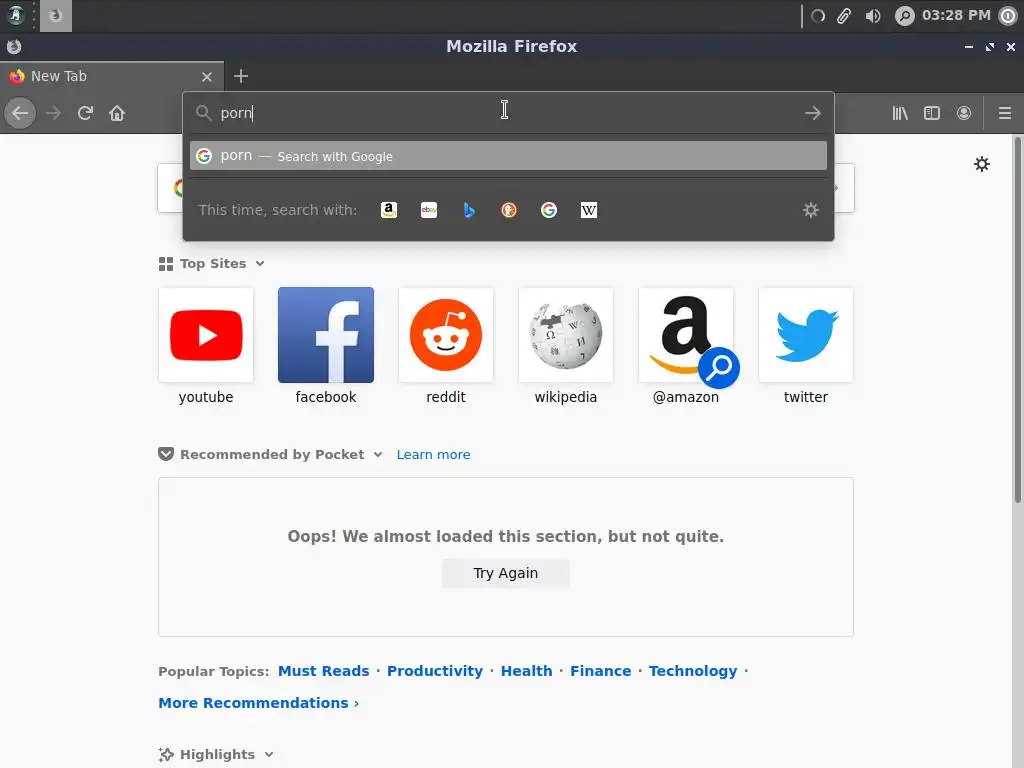Image resolution: width=1024 pixels, height=768 pixels.
Task: Open search settings gear in dropdown
Action: [x=810, y=210]
